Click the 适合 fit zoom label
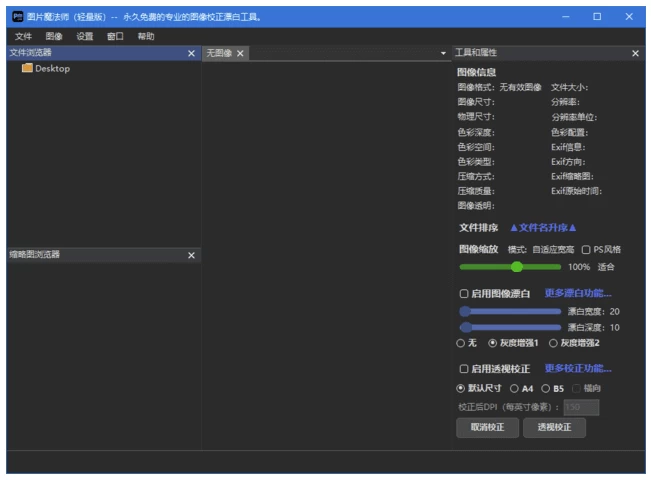Viewport: 651px width, 480px height. [x=606, y=268]
